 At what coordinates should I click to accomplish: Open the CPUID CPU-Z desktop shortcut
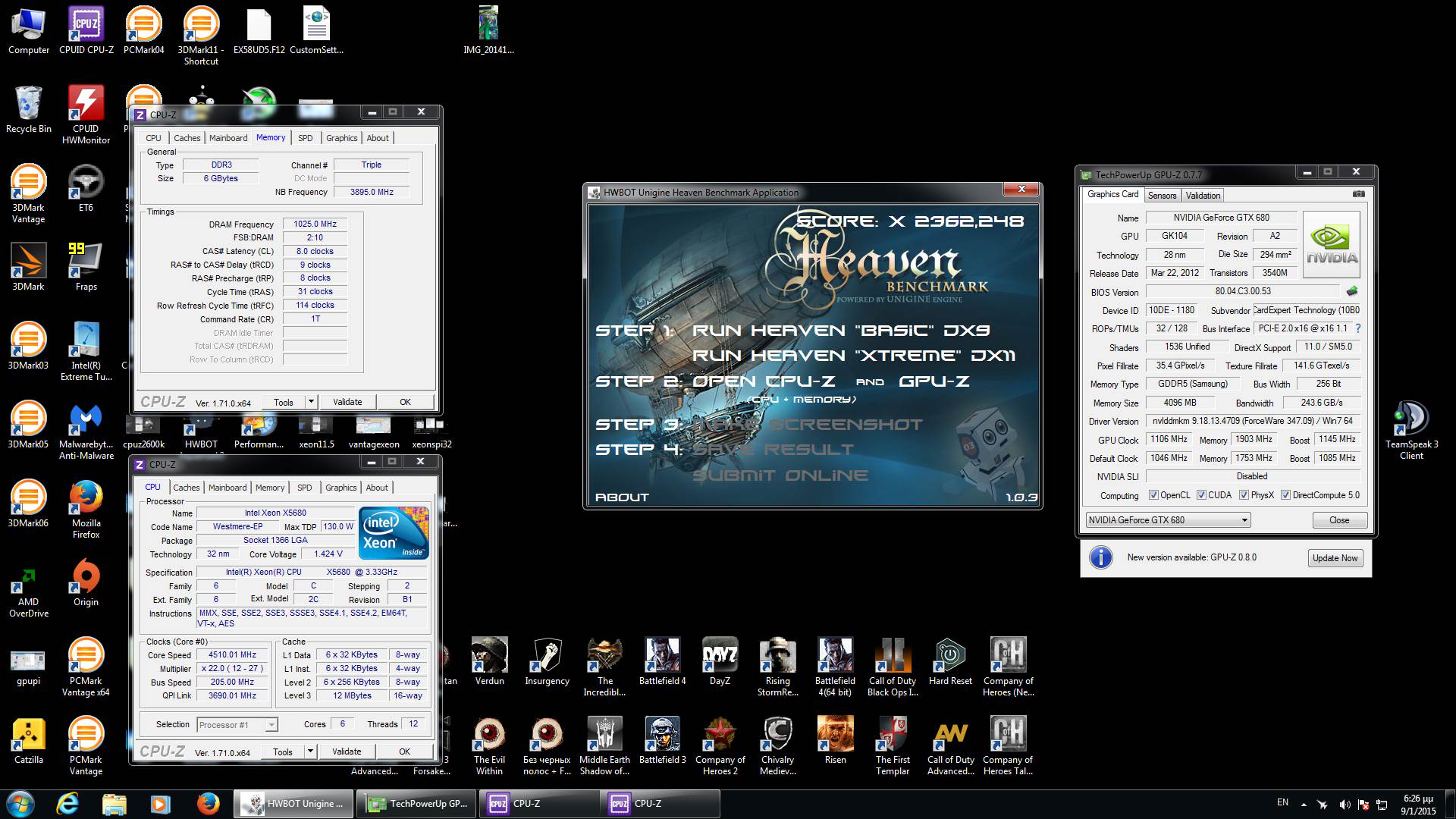pos(86,30)
